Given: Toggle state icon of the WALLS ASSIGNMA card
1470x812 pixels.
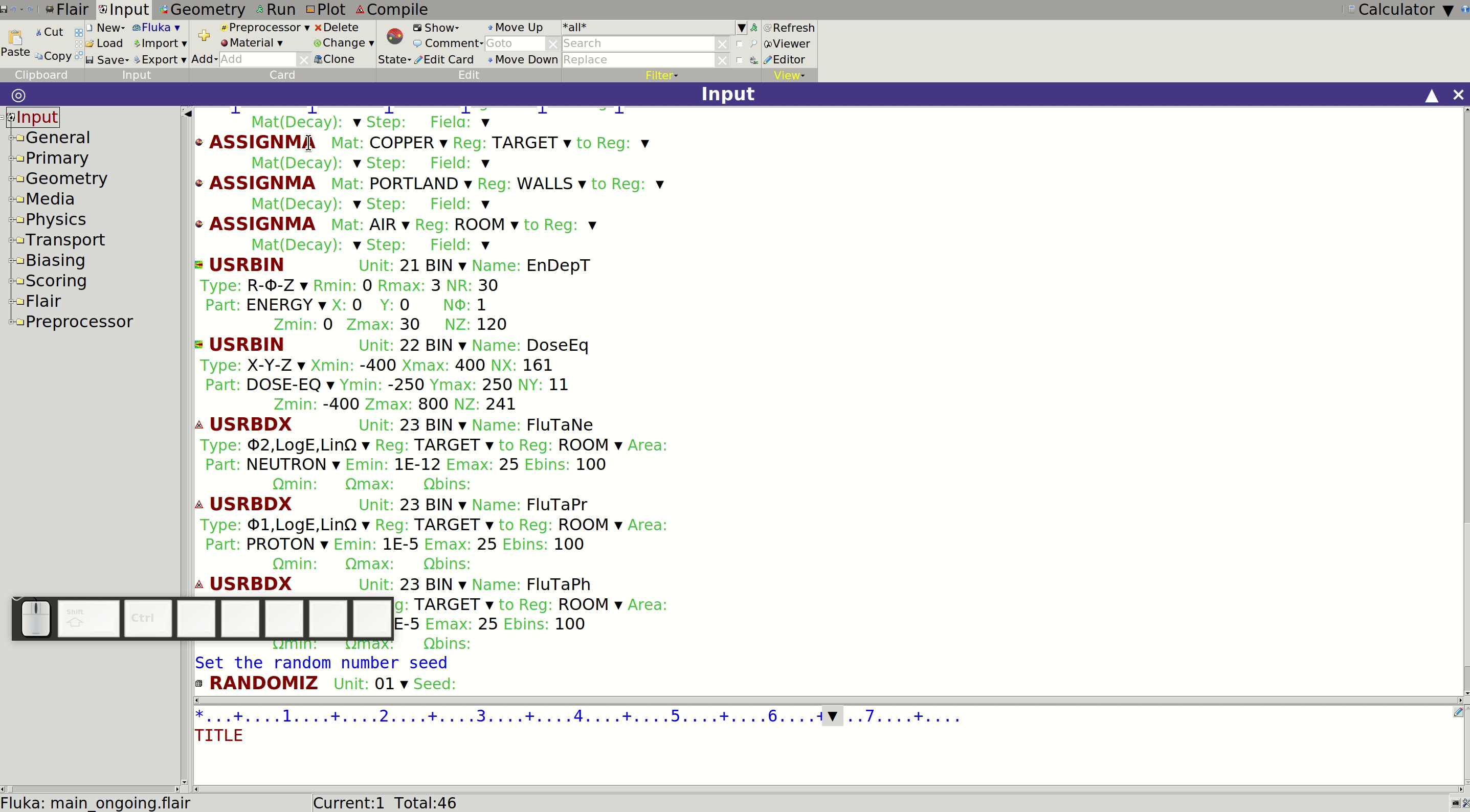Looking at the screenshot, I should (199, 183).
